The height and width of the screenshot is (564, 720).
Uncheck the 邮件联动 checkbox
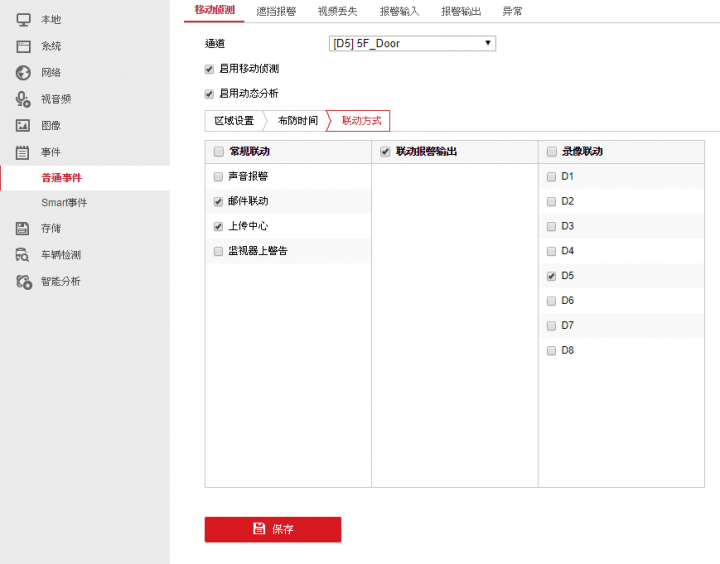tap(219, 202)
